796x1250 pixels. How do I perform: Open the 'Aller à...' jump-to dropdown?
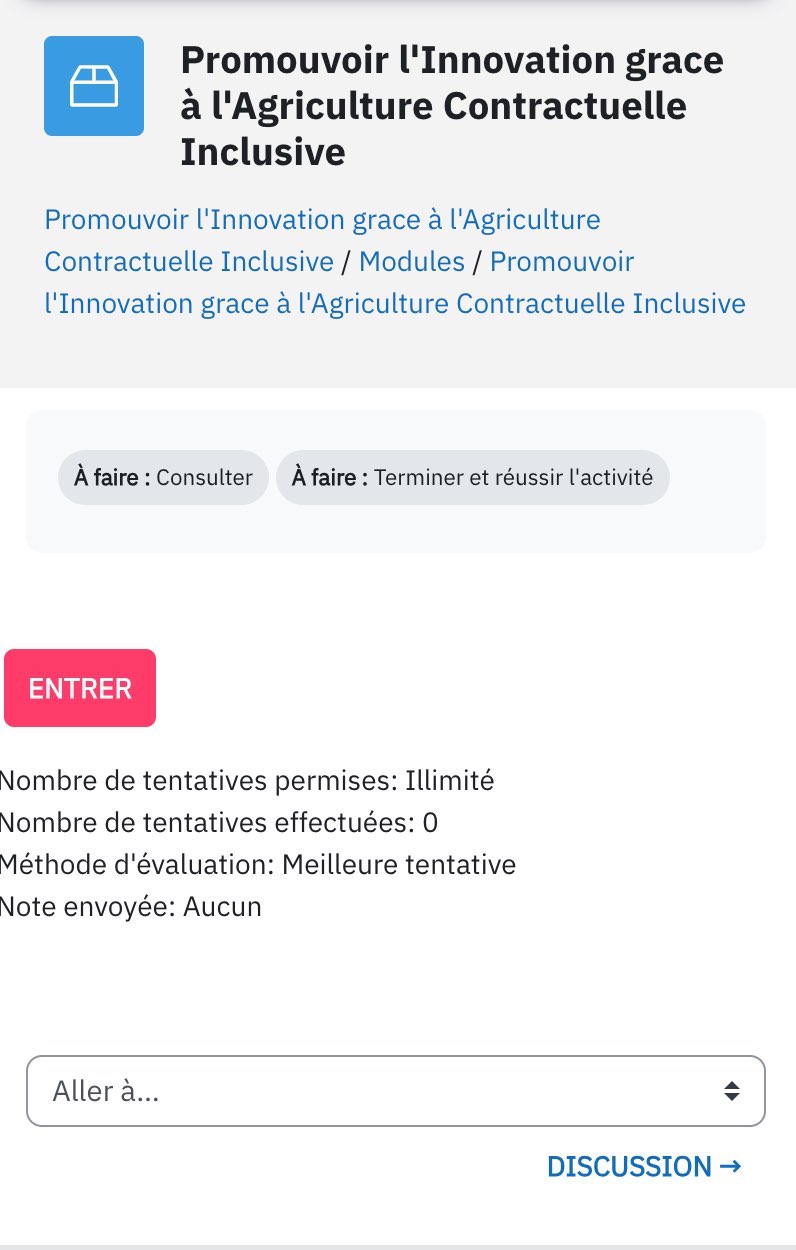396,1091
